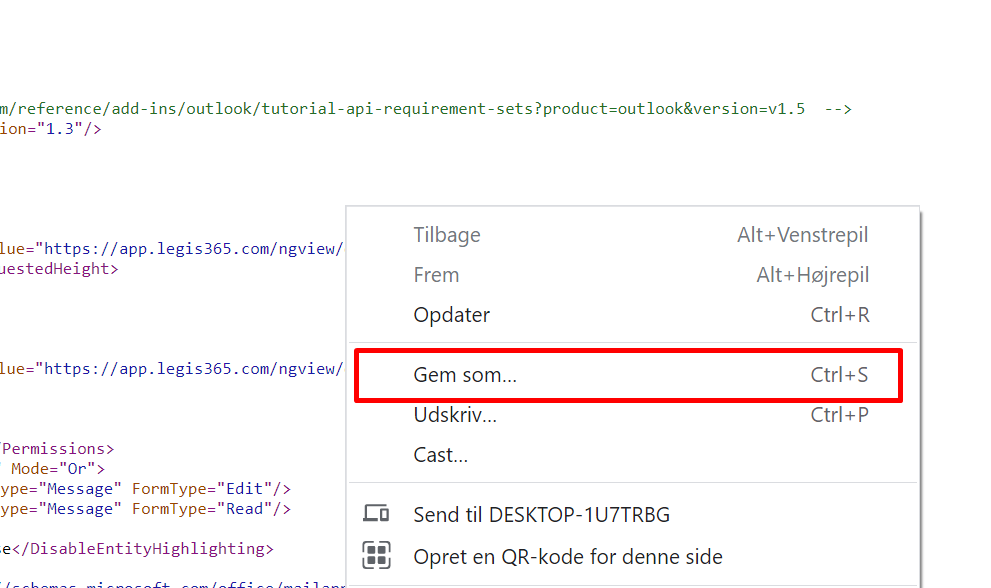This screenshot has width=991, height=588.
Task: Click the "Message" value on the Edit line
Action: (84, 489)
